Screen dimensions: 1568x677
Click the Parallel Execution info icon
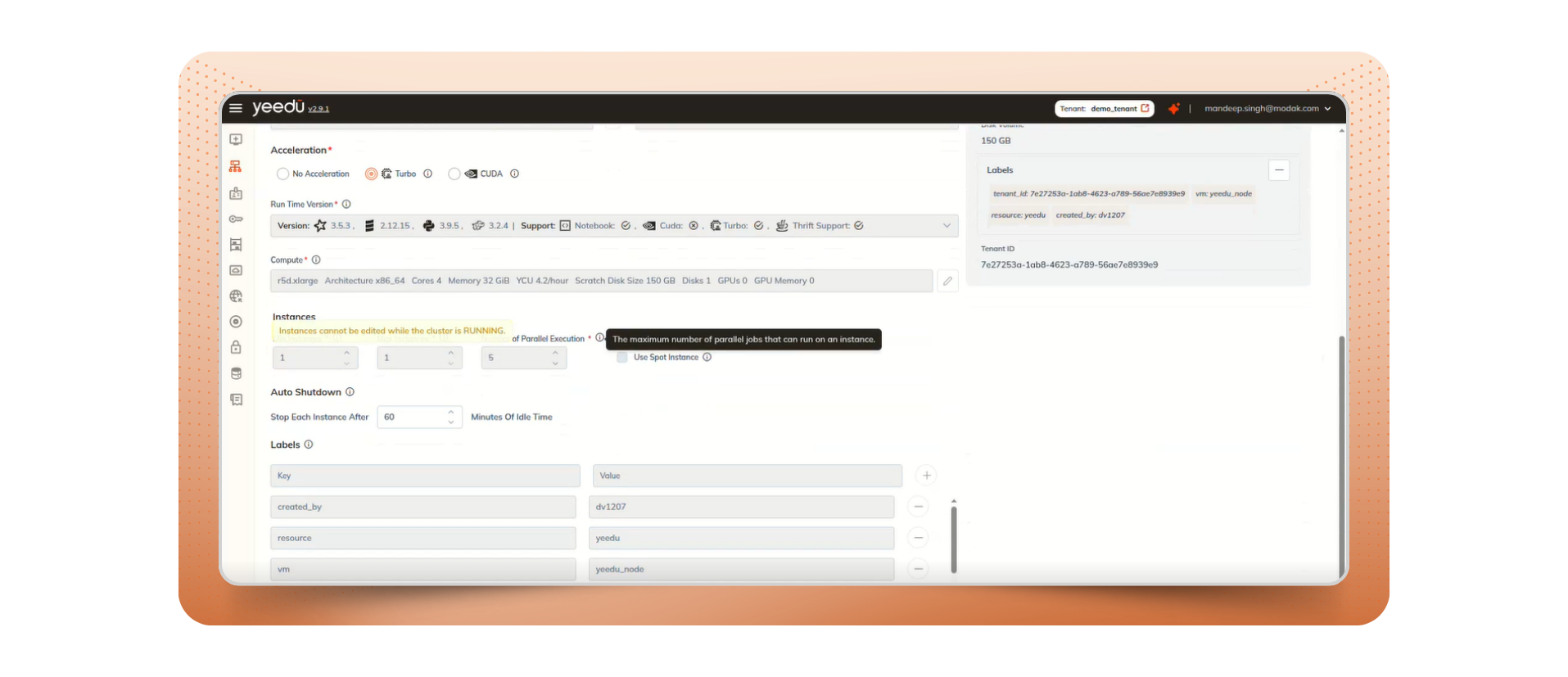(x=599, y=338)
